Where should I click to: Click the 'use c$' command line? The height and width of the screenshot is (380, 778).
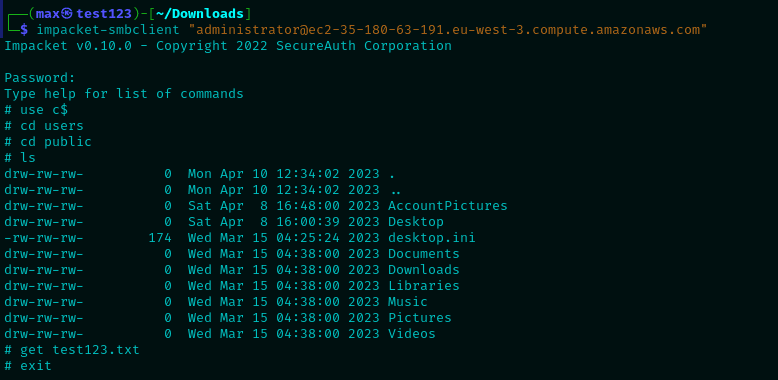coord(36,110)
